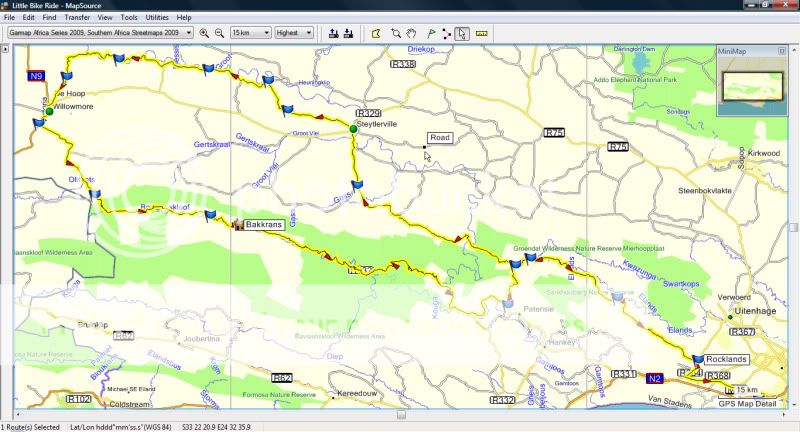Click the R367 road shield near Uitenhage
This screenshot has width=800, height=432.
[742, 332]
